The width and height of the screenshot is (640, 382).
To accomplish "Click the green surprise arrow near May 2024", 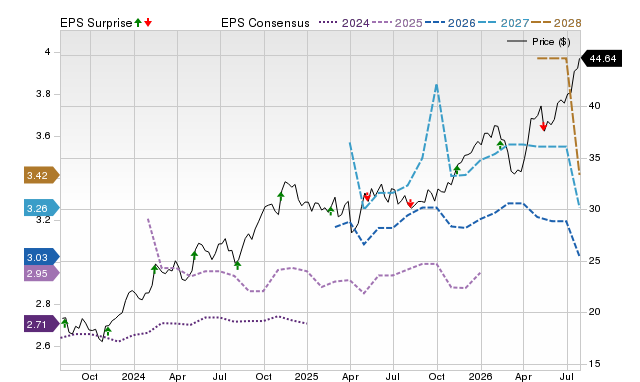I will click(194, 255).
